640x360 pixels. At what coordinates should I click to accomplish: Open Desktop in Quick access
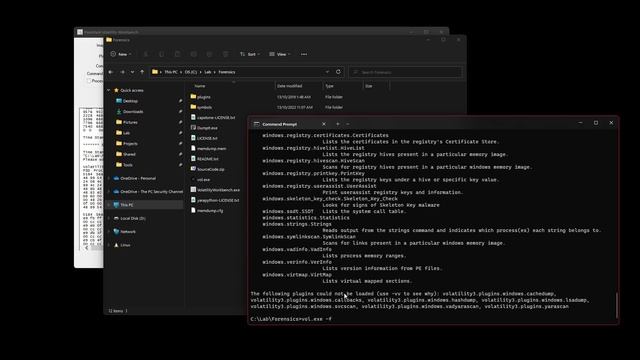click(130, 101)
